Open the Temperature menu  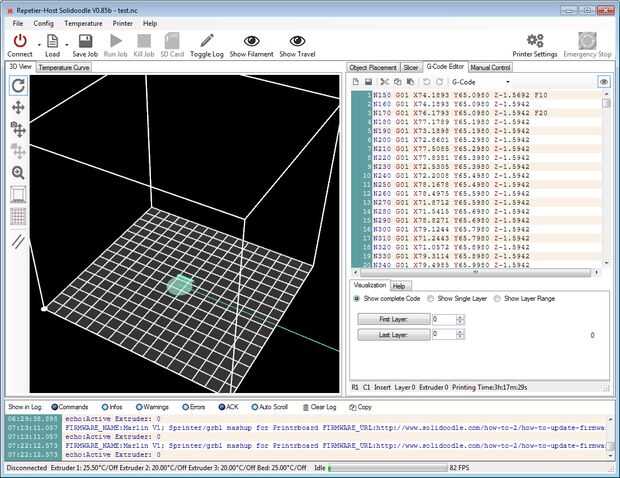tap(83, 22)
